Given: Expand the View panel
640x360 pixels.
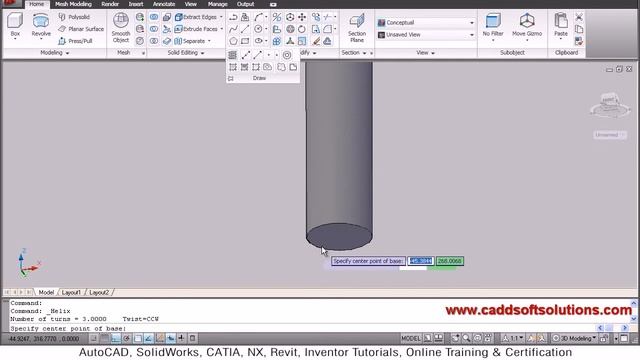Looking at the screenshot, I should (425, 53).
